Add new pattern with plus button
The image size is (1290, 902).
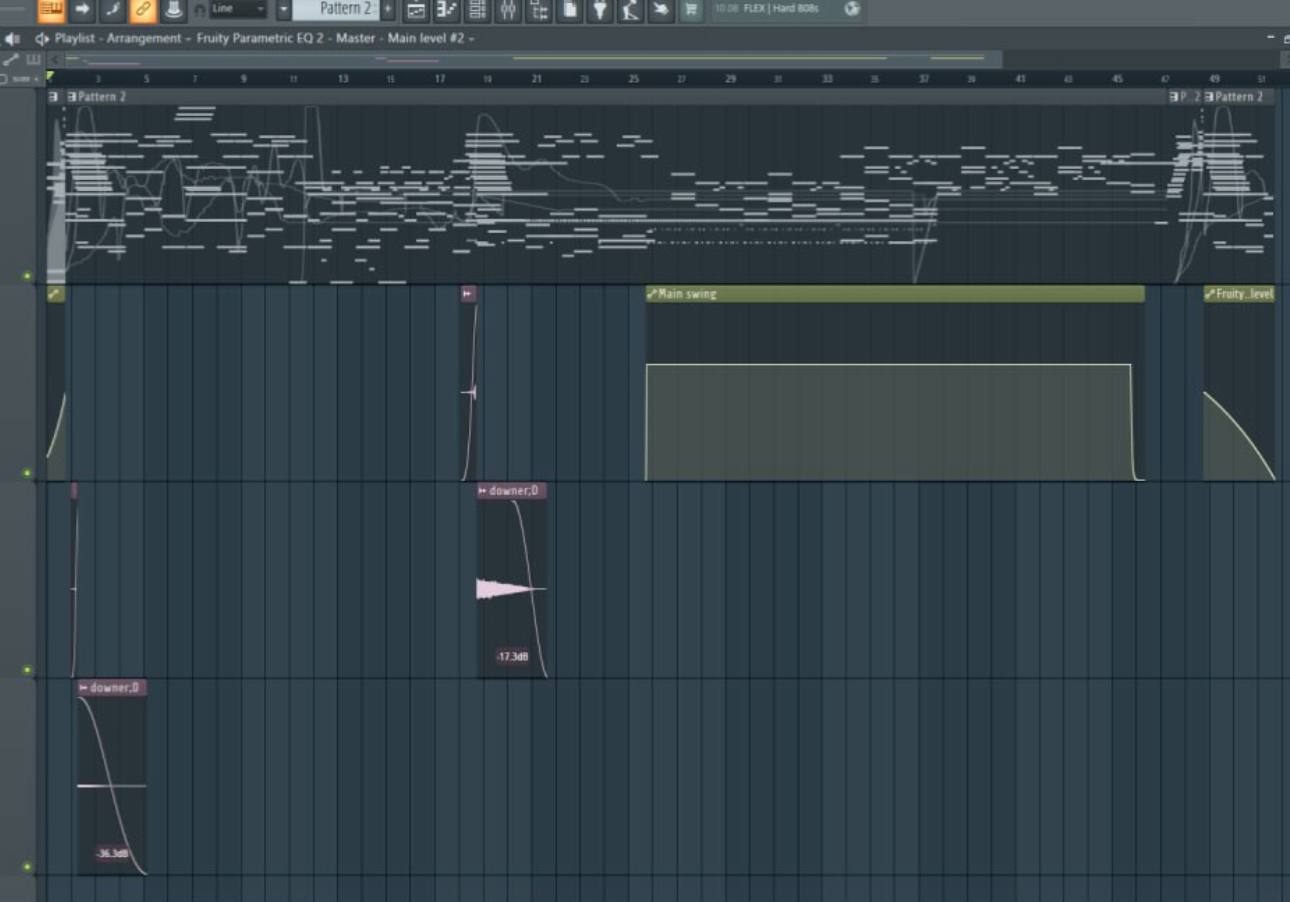coord(388,10)
